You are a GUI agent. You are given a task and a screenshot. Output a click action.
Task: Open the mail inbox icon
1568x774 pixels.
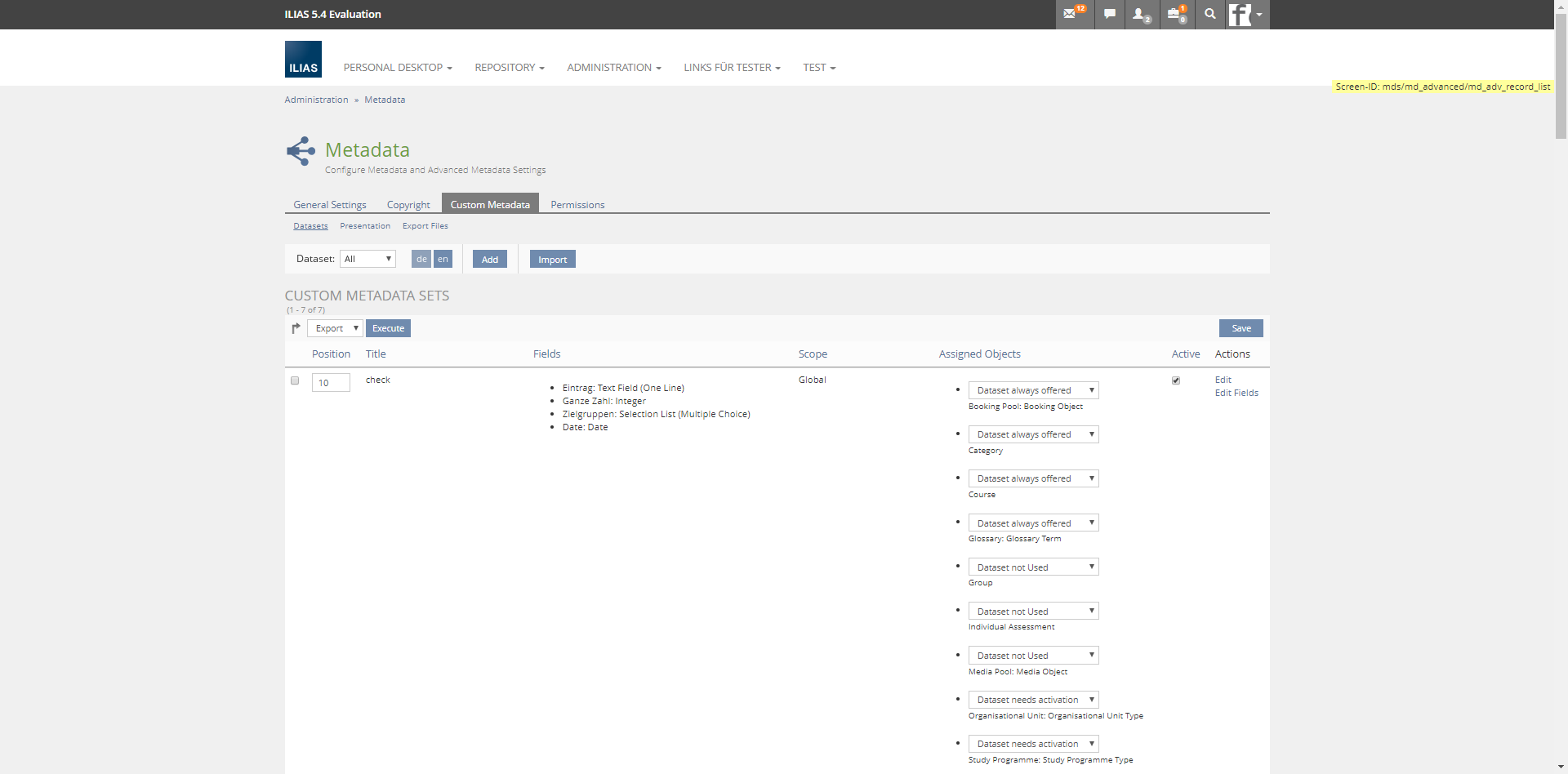tap(1073, 14)
